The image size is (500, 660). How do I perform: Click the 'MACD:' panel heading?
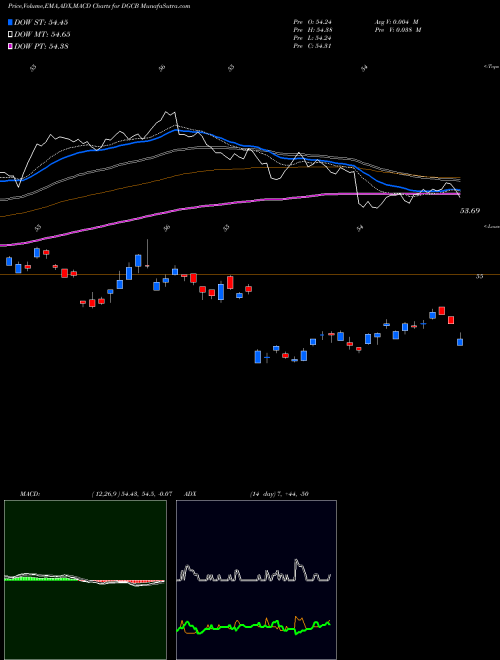point(29,494)
